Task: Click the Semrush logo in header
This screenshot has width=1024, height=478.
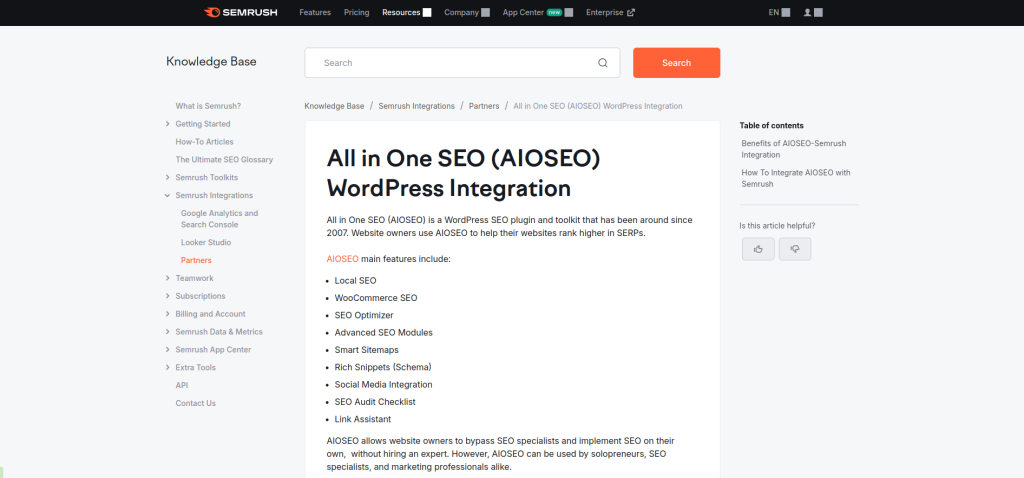Action: click(242, 12)
